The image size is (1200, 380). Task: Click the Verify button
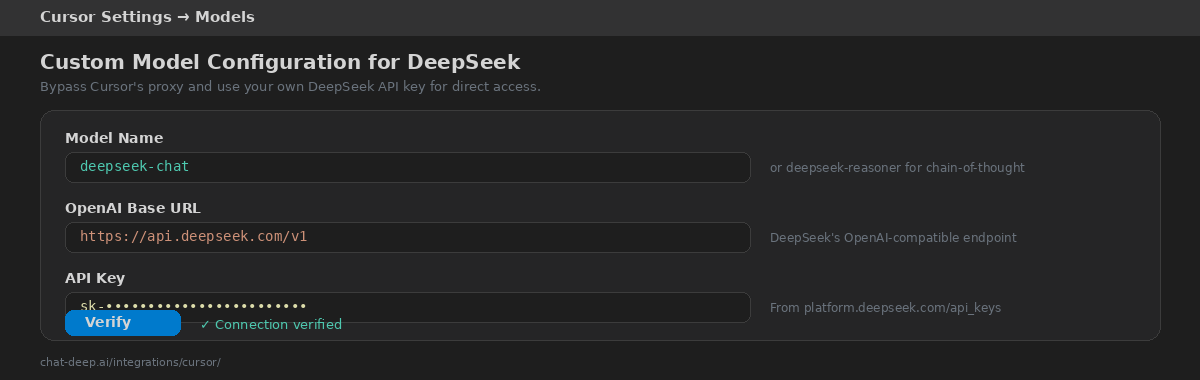click(x=123, y=323)
